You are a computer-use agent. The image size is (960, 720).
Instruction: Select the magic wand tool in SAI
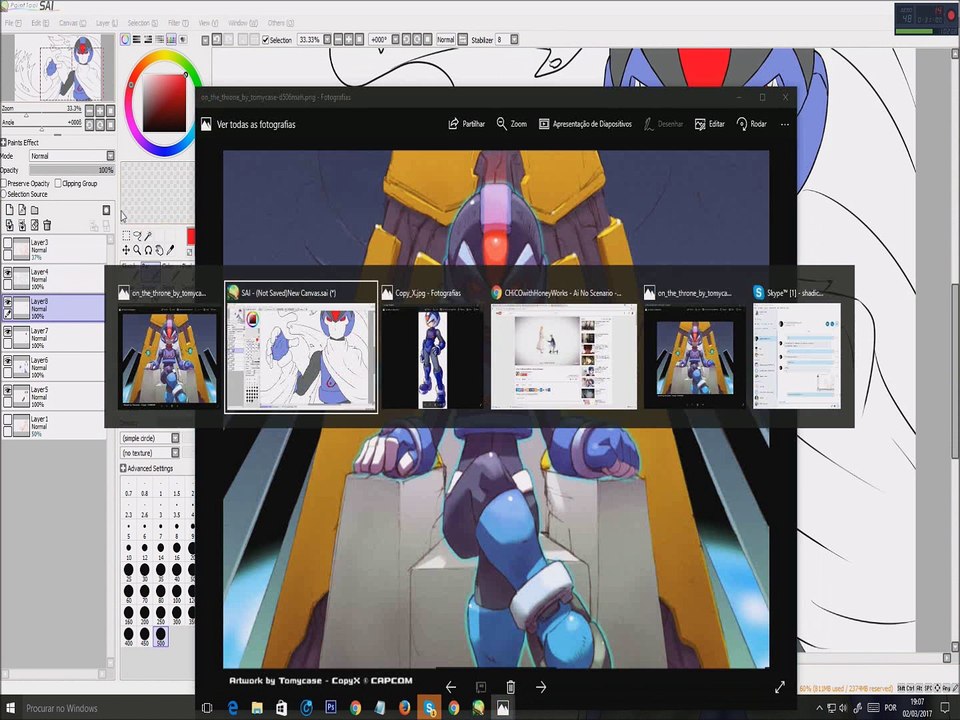[x=148, y=236]
